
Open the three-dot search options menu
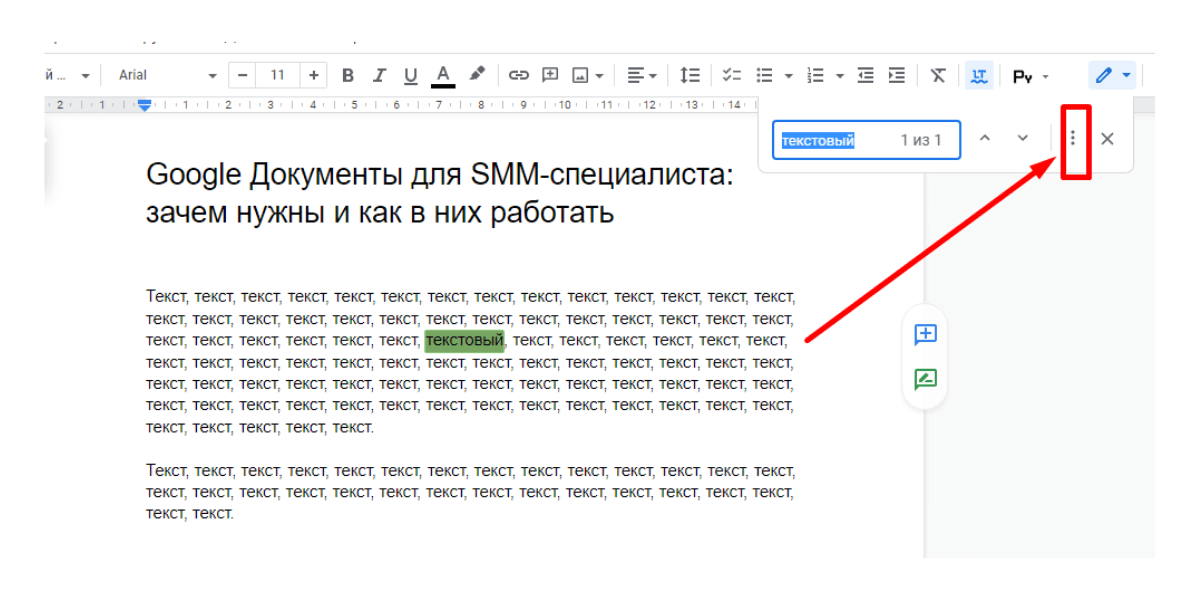point(1073,139)
